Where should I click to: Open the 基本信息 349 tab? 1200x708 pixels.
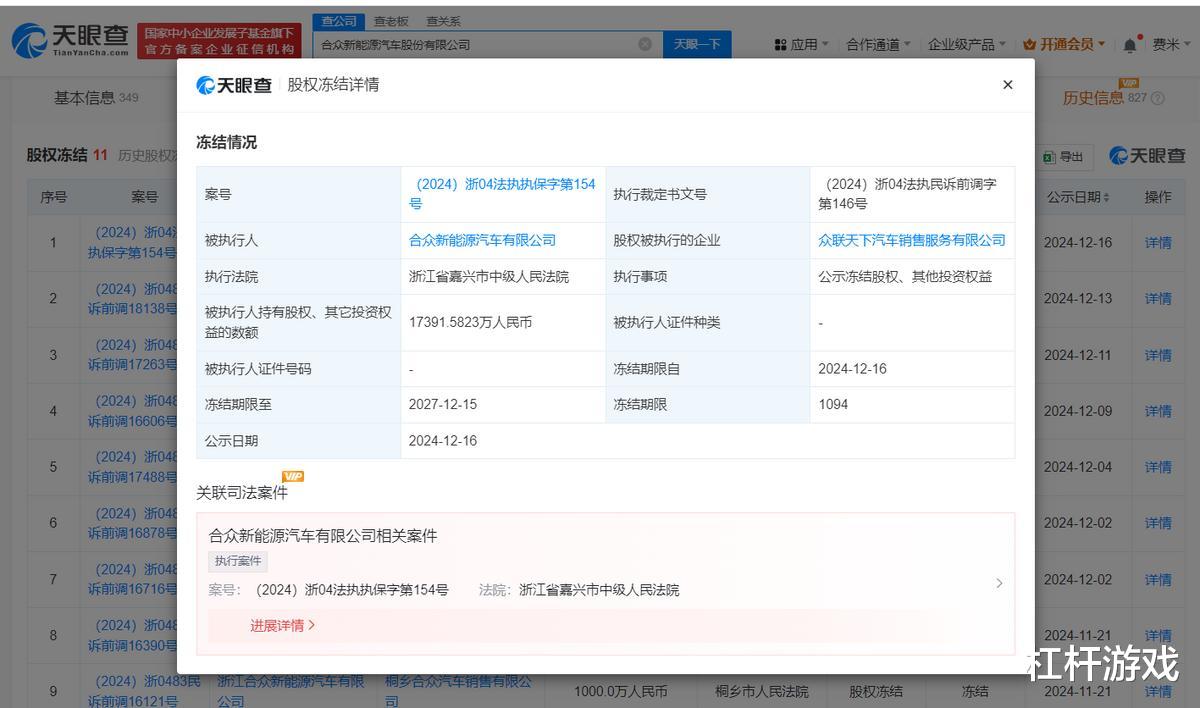96,97
